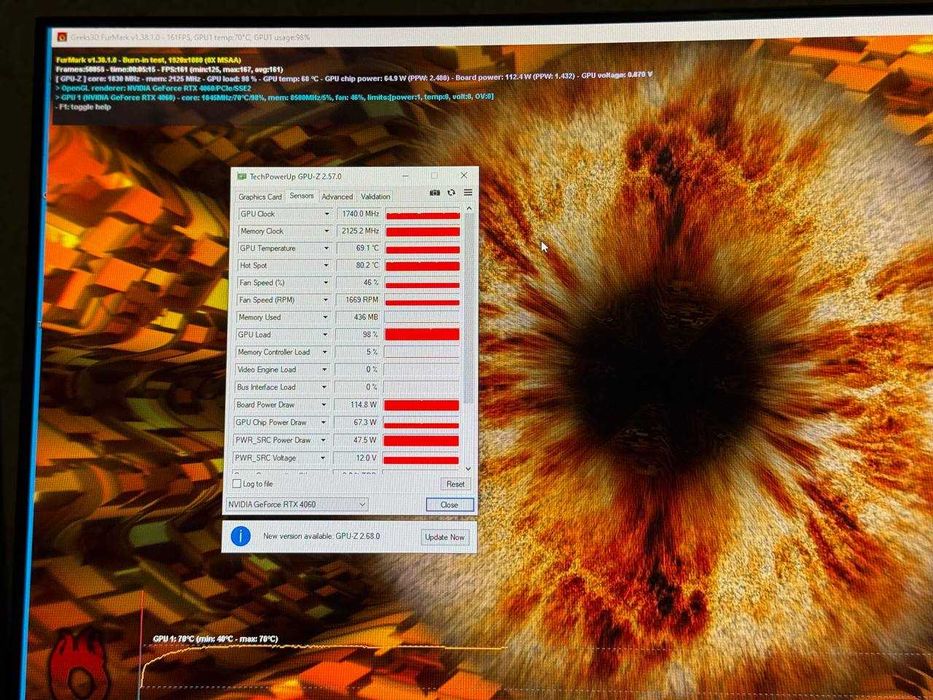Viewport: 933px width, 700px height.
Task: Open the Video Engine Load dropdown
Action: point(324,370)
